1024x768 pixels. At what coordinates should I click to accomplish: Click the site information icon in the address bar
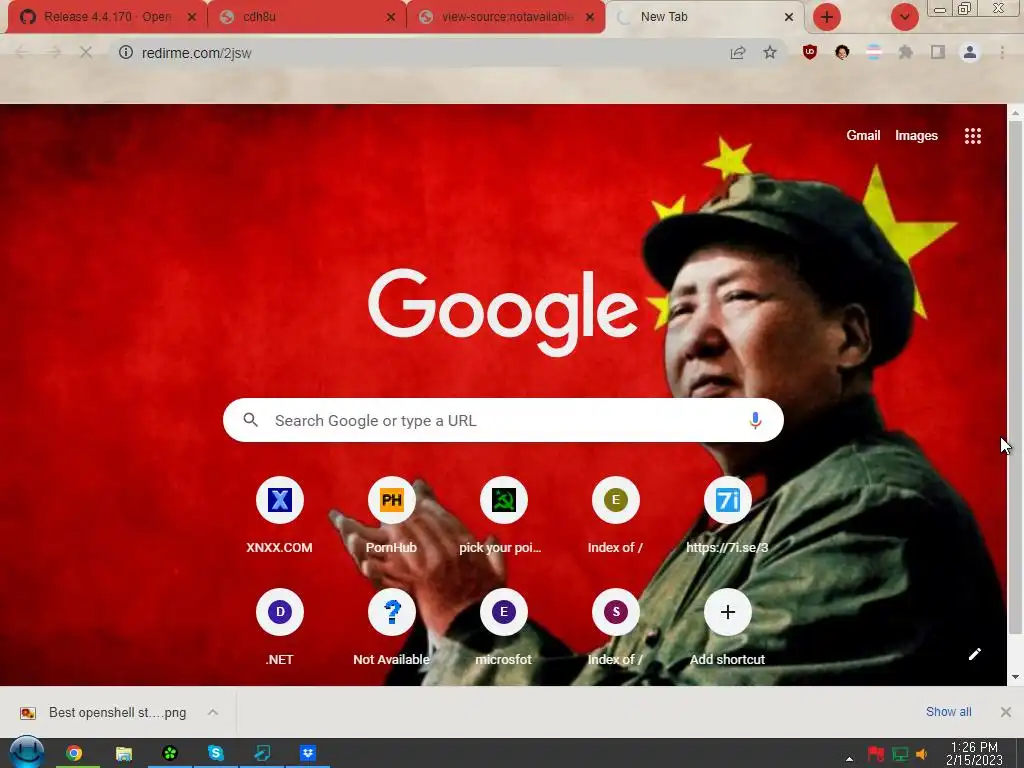point(125,52)
